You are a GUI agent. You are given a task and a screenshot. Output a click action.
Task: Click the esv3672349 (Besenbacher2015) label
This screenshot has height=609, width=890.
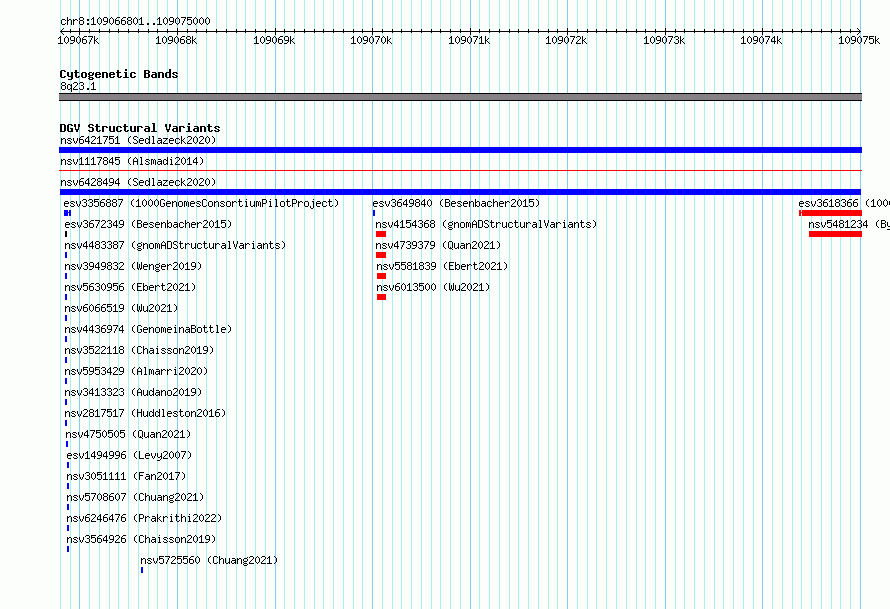[148, 224]
